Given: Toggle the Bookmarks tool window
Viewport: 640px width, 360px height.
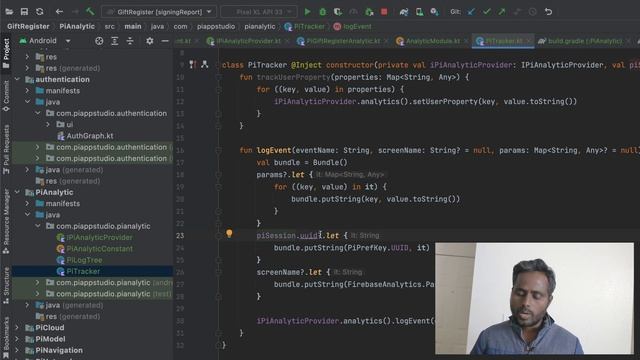Looking at the screenshot, I should pyautogui.click(x=6, y=338).
